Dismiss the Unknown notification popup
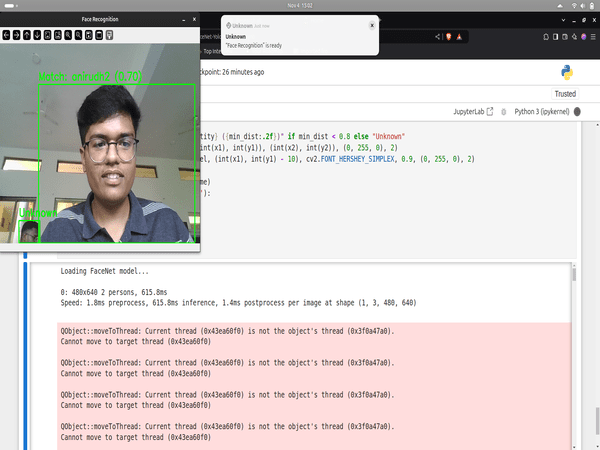The image size is (600, 450). (372, 25)
